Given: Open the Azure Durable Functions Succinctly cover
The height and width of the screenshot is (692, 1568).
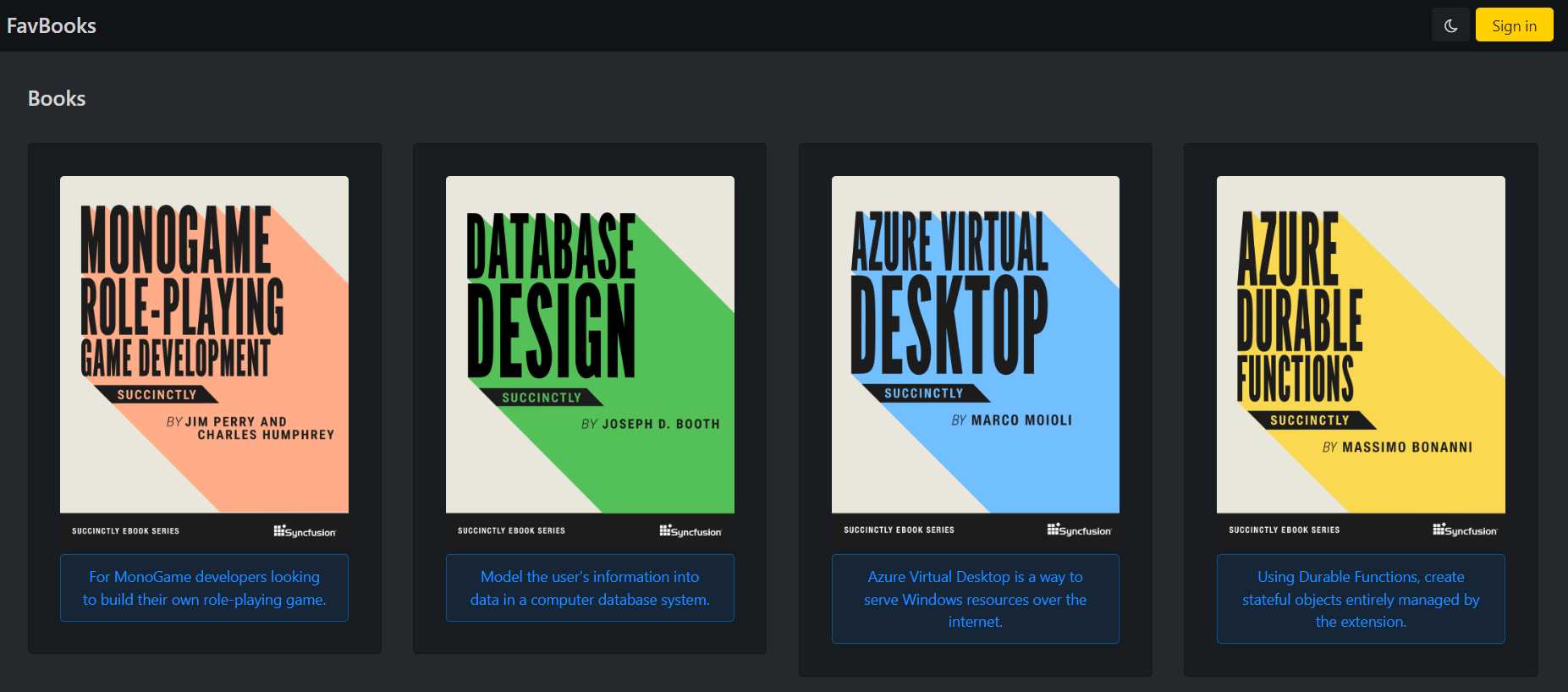Looking at the screenshot, I should 1361,360.
